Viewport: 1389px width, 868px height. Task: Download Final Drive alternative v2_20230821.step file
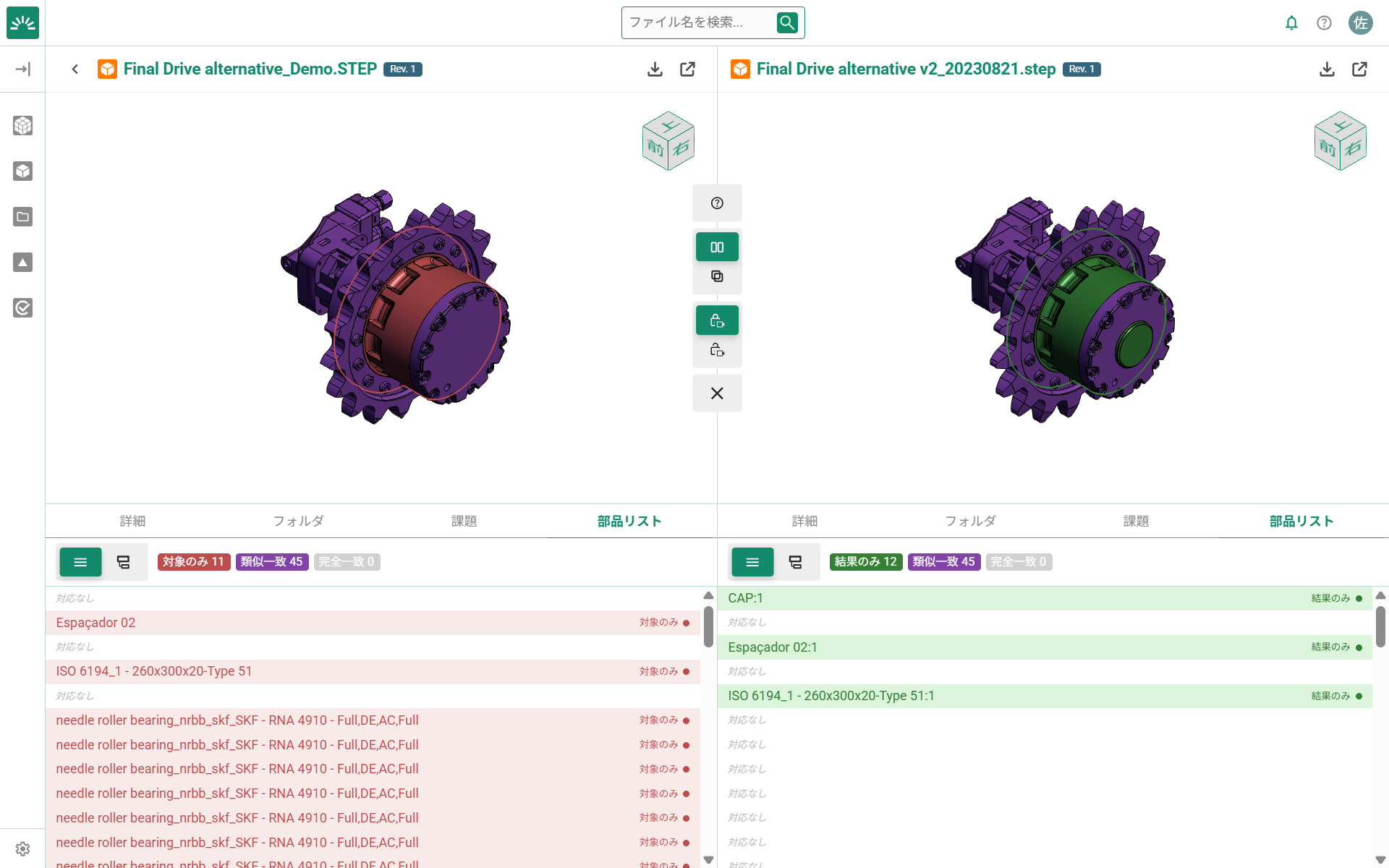1327,69
